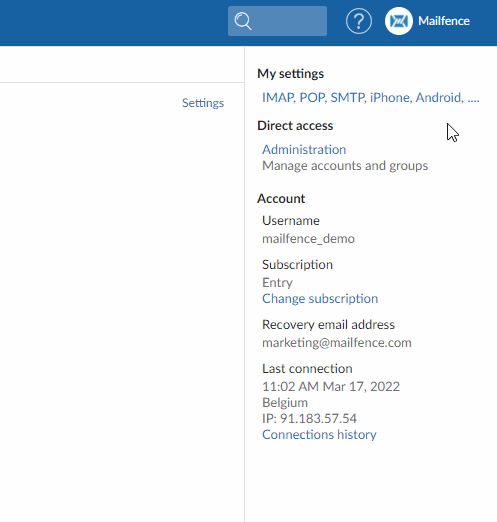Focus the search input field
497x522 pixels.
tap(277, 21)
